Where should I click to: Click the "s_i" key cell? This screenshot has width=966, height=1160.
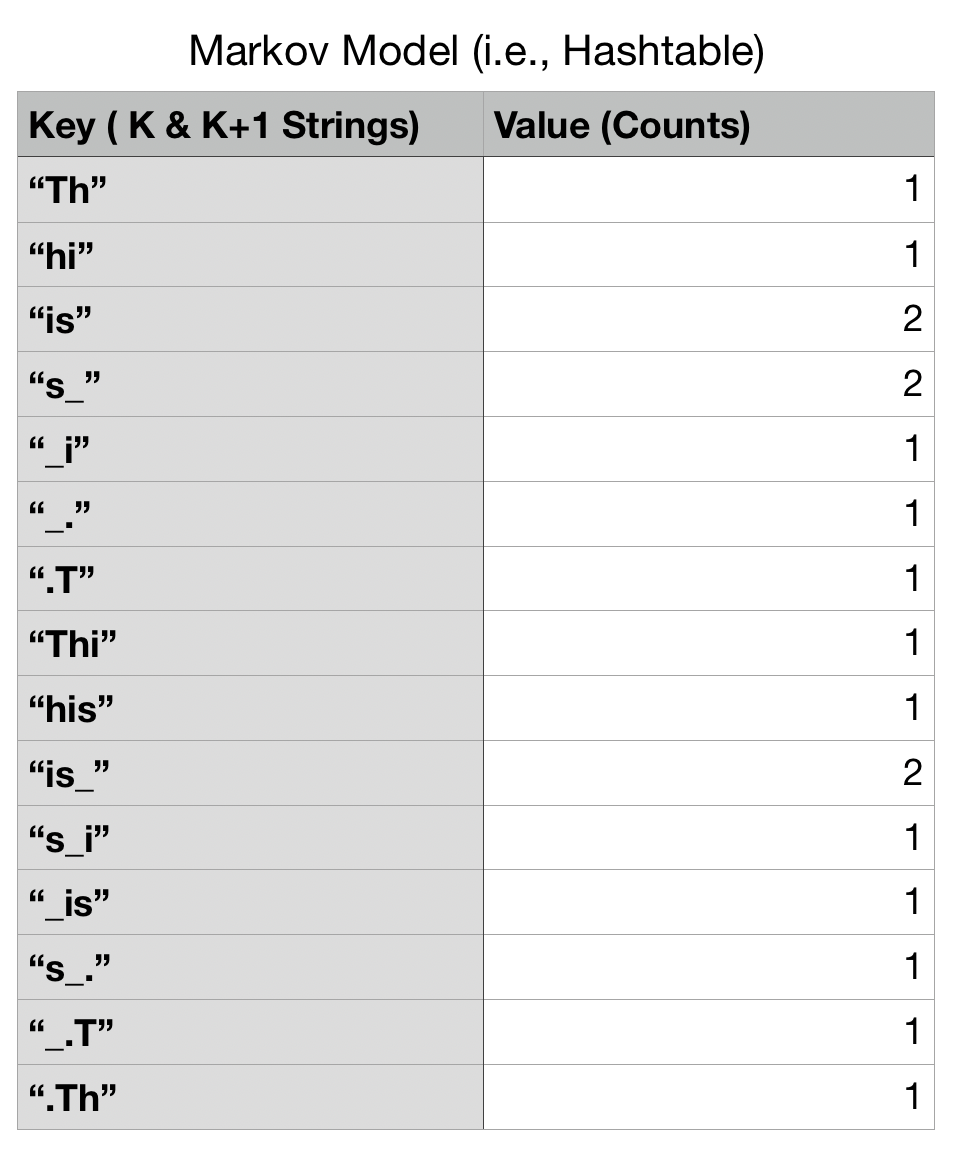coord(69,837)
